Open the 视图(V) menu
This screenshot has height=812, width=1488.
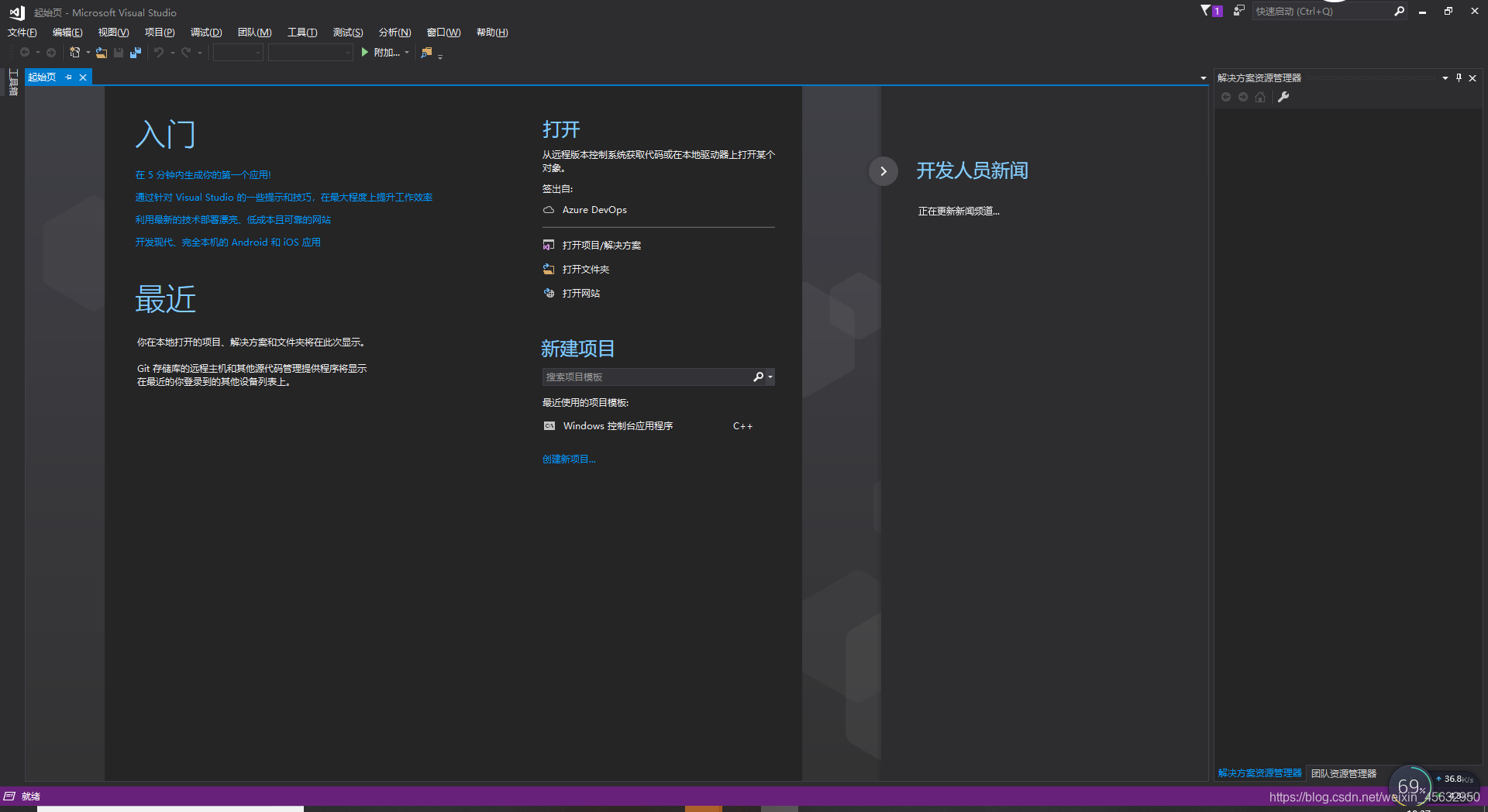[x=113, y=33]
